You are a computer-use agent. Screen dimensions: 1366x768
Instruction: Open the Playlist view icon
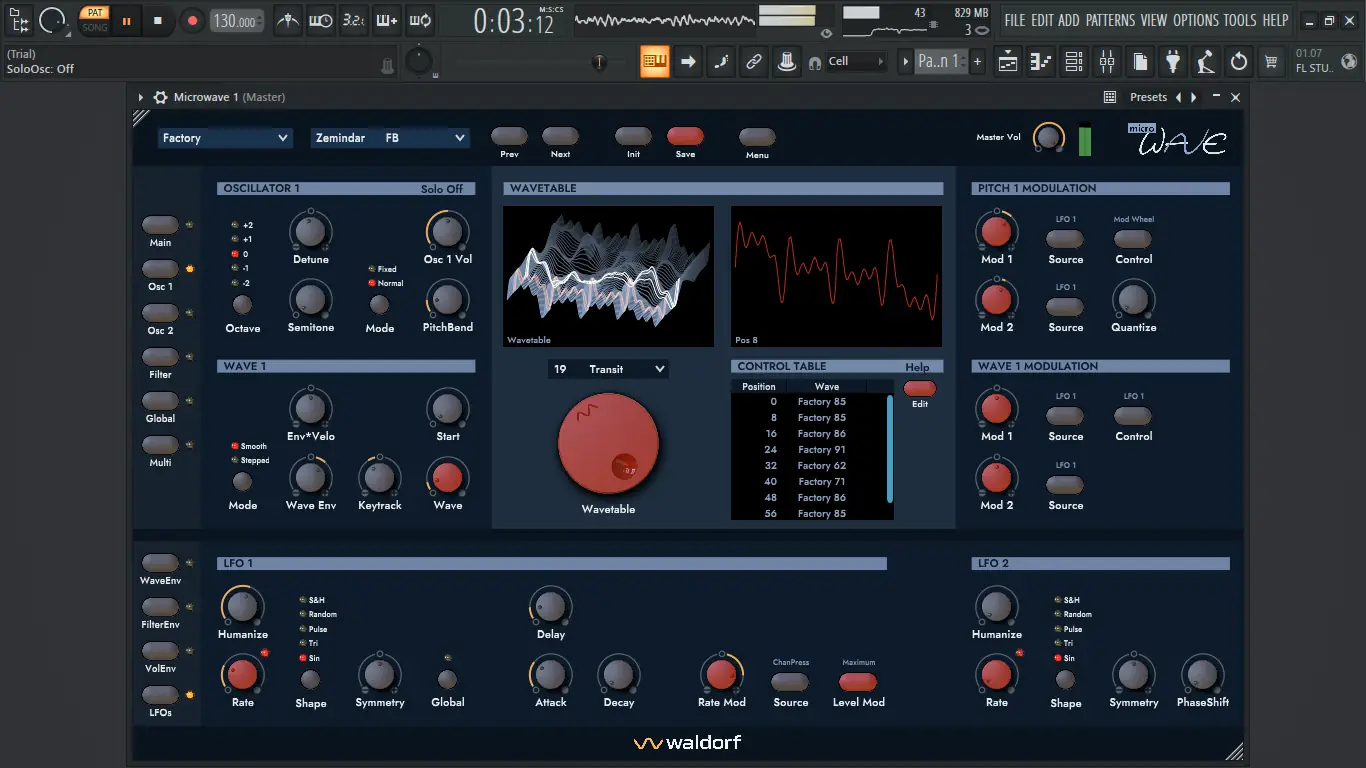1008,62
